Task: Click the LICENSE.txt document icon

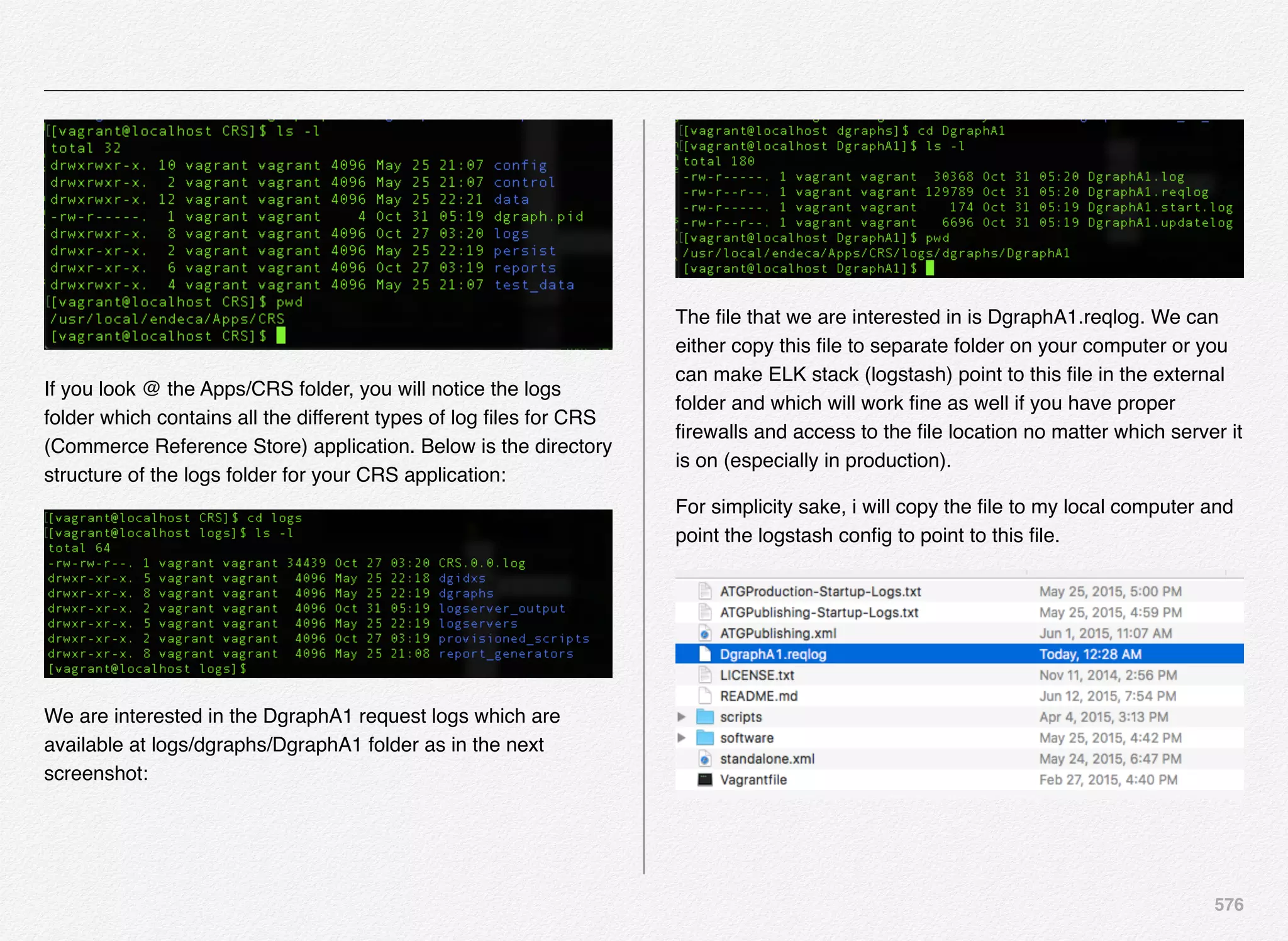Action: point(705,675)
